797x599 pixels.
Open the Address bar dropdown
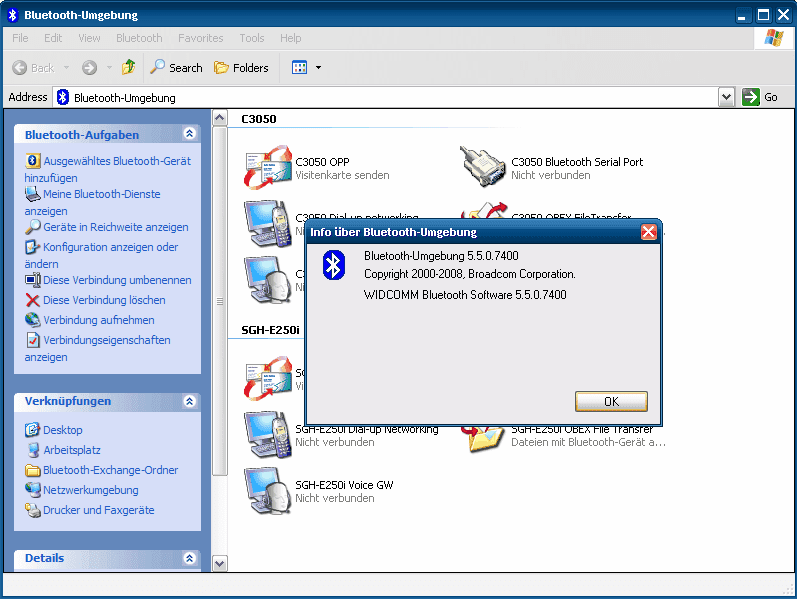coord(726,97)
